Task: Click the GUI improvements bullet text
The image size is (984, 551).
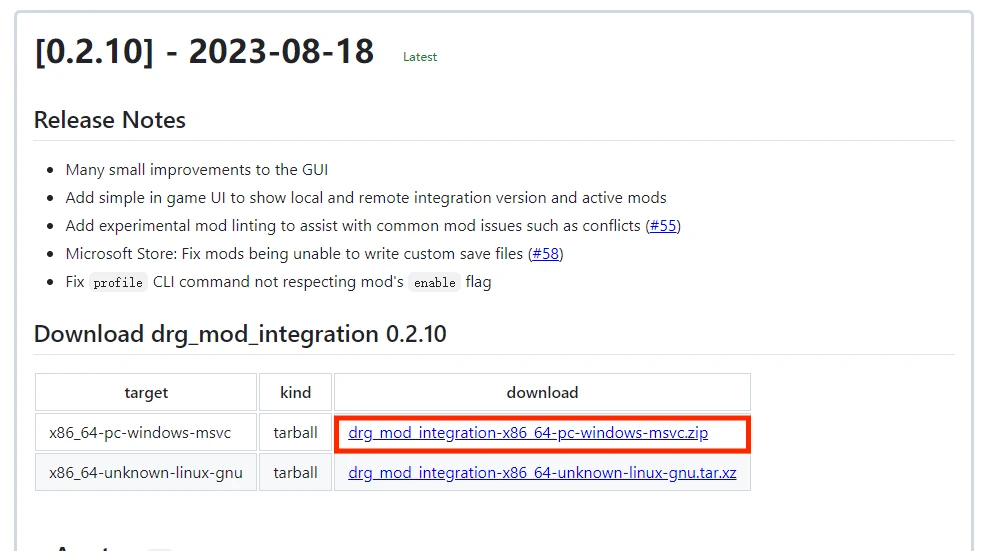Action: pyautogui.click(x=197, y=170)
